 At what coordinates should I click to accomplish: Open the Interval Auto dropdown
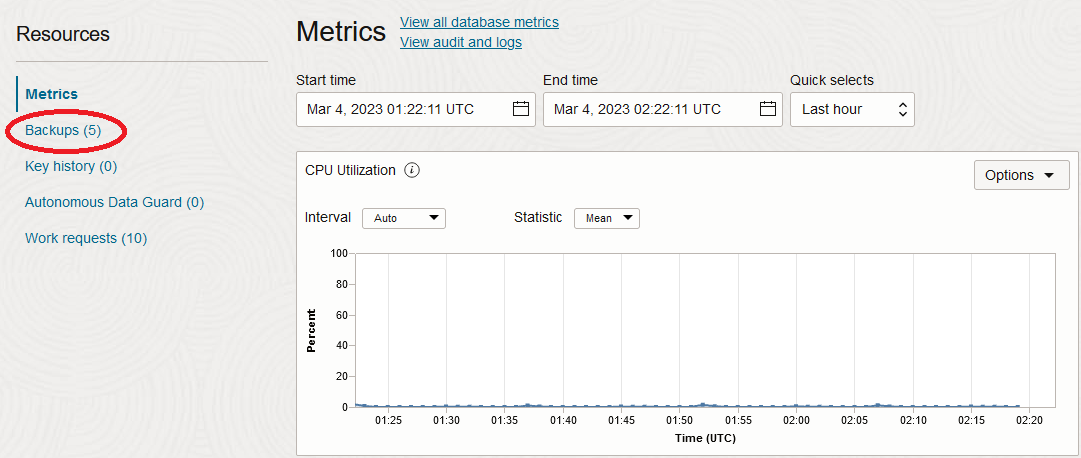(x=404, y=218)
